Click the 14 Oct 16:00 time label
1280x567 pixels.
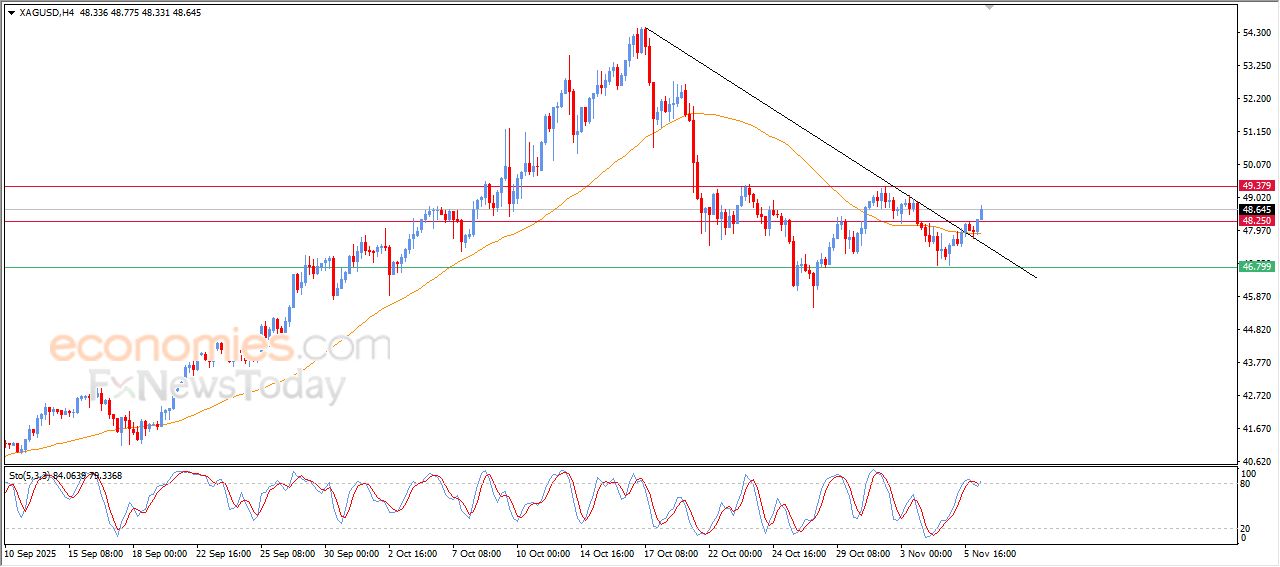pyautogui.click(x=606, y=553)
